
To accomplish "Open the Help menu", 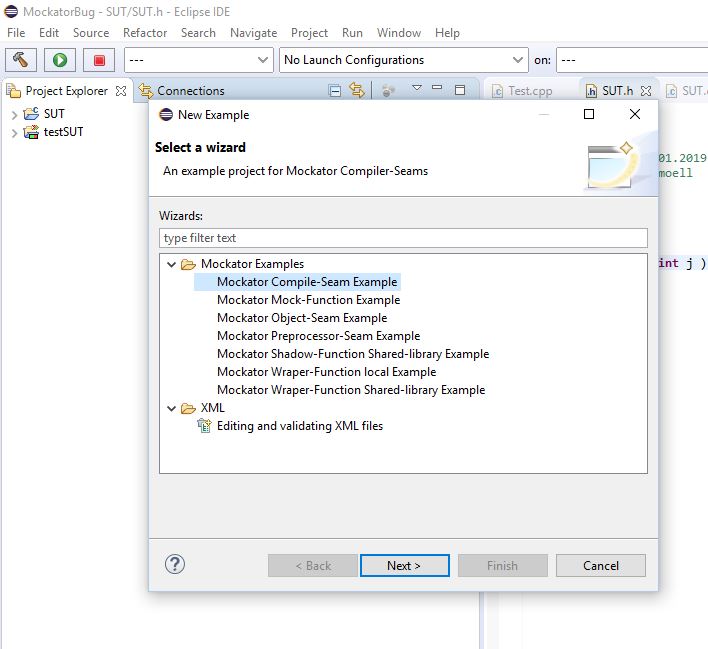I will 447,33.
